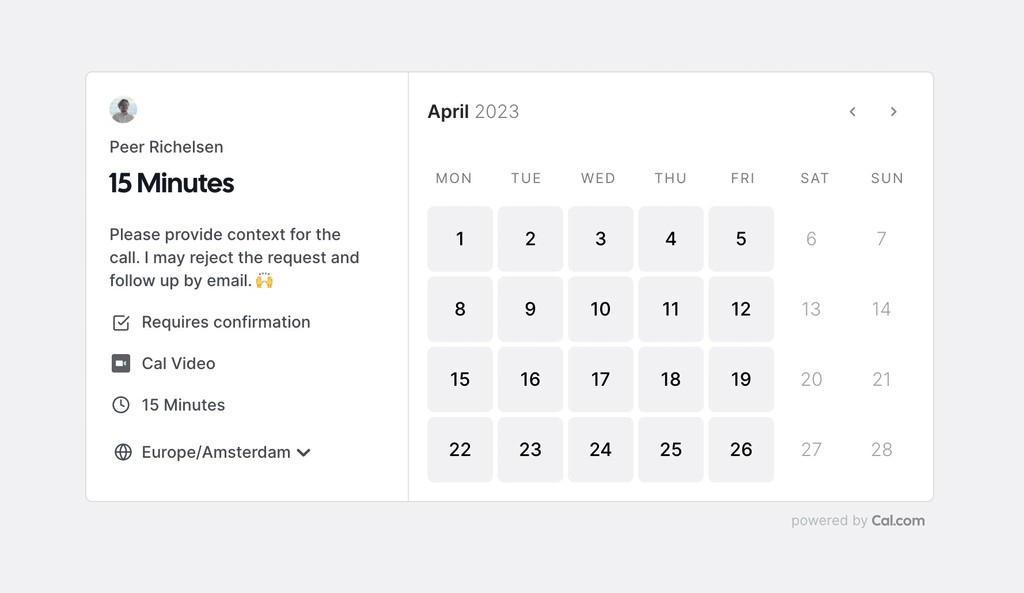Click the globe icon beside Europe/Amsterdam
Viewport: 1024px width, 593px height.
[121, 452]
